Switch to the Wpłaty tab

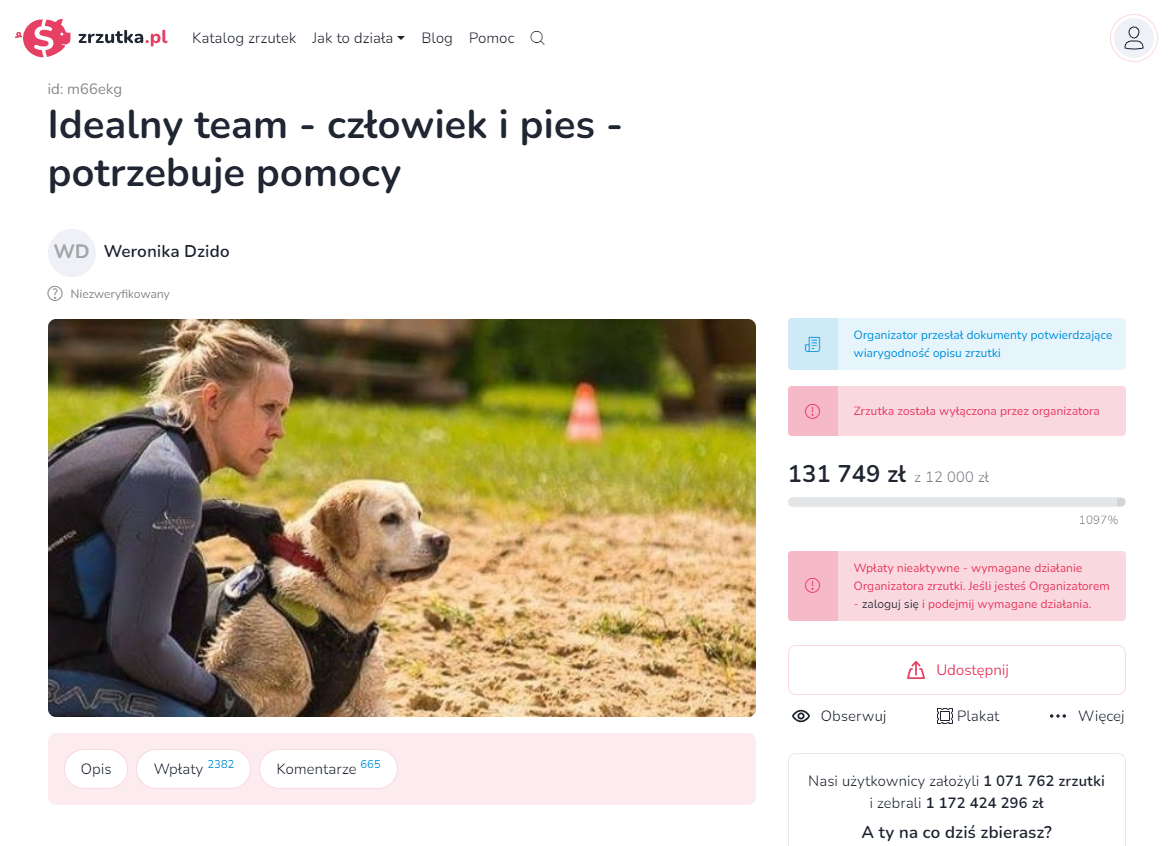193,769
